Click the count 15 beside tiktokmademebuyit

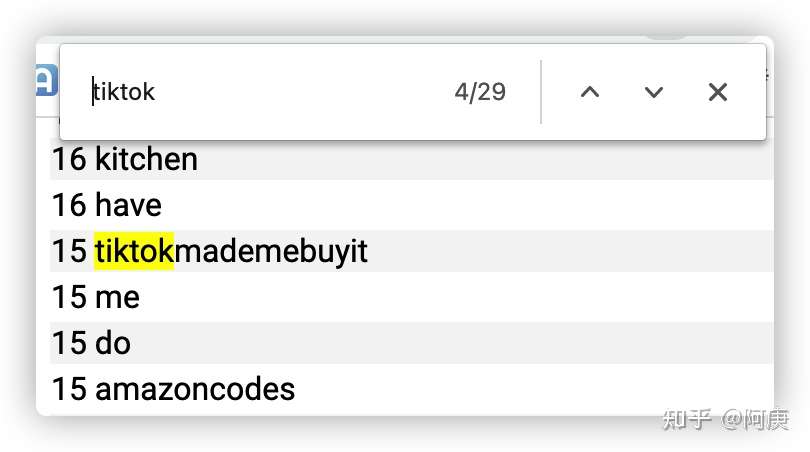(69, 251)
